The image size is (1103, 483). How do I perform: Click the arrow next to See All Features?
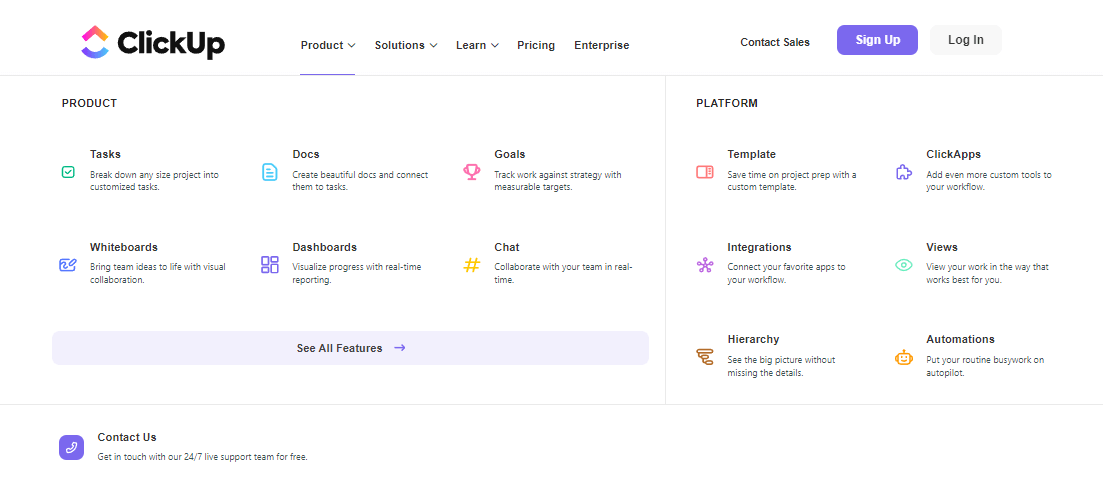(x=400, y=348)
